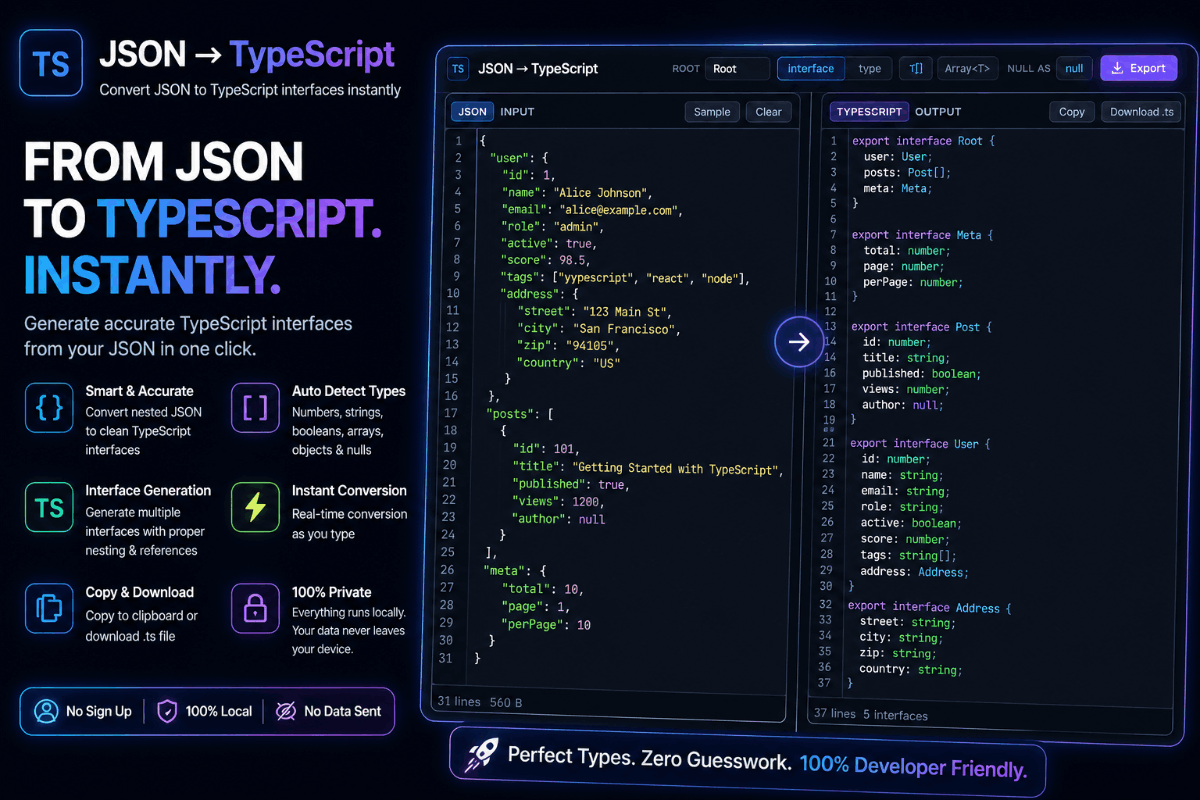The image size is (1200, 800).
Task: Click "export interface User" line
Action: click(x=920, y=443)
